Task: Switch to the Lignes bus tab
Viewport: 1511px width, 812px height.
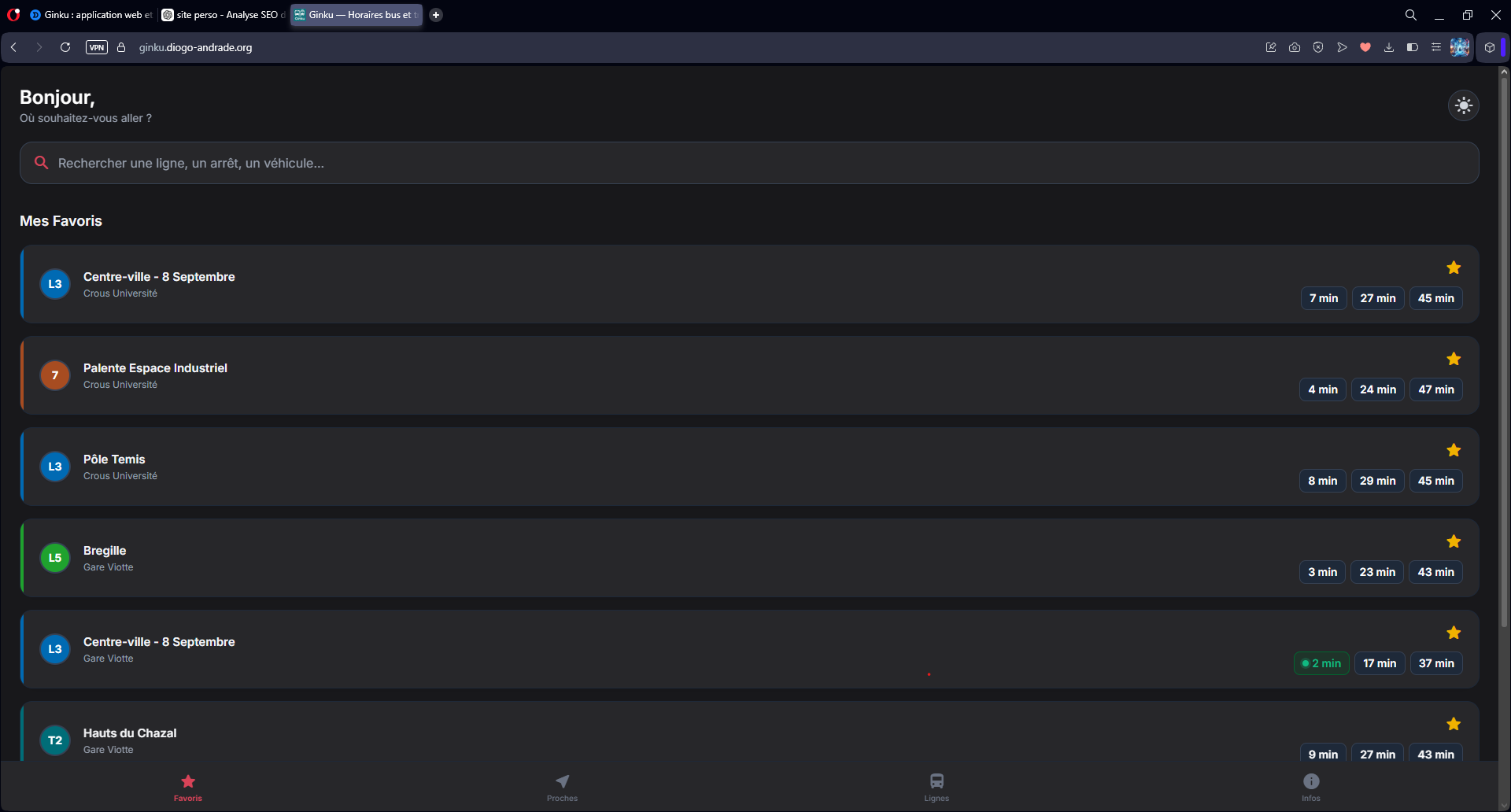Action: (x=937, y=787)
